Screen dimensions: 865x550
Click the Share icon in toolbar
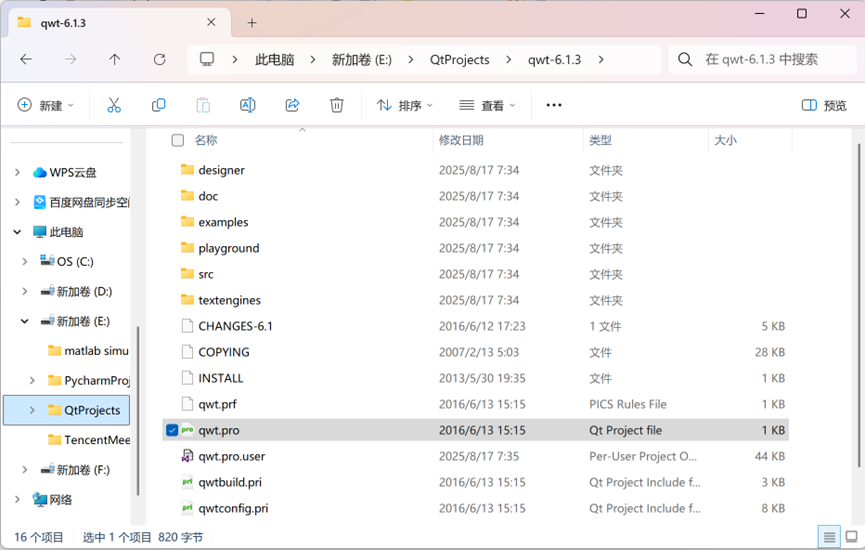292,105
